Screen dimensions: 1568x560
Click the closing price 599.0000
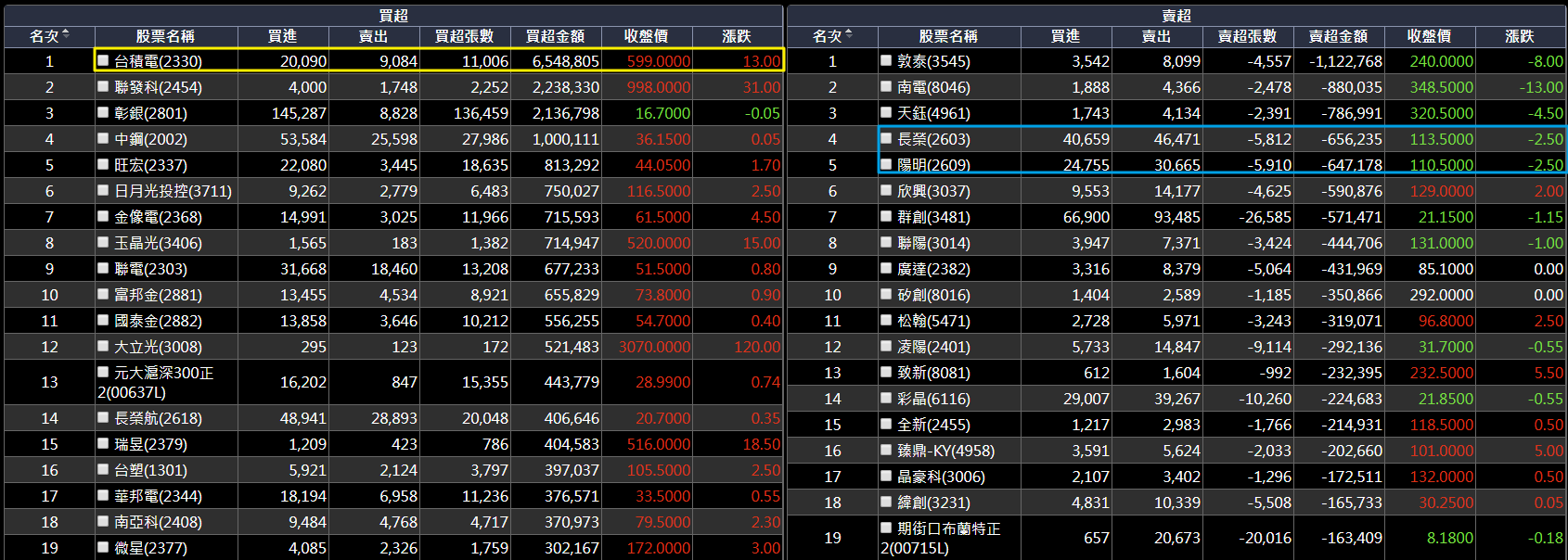[x=658, y=61]
